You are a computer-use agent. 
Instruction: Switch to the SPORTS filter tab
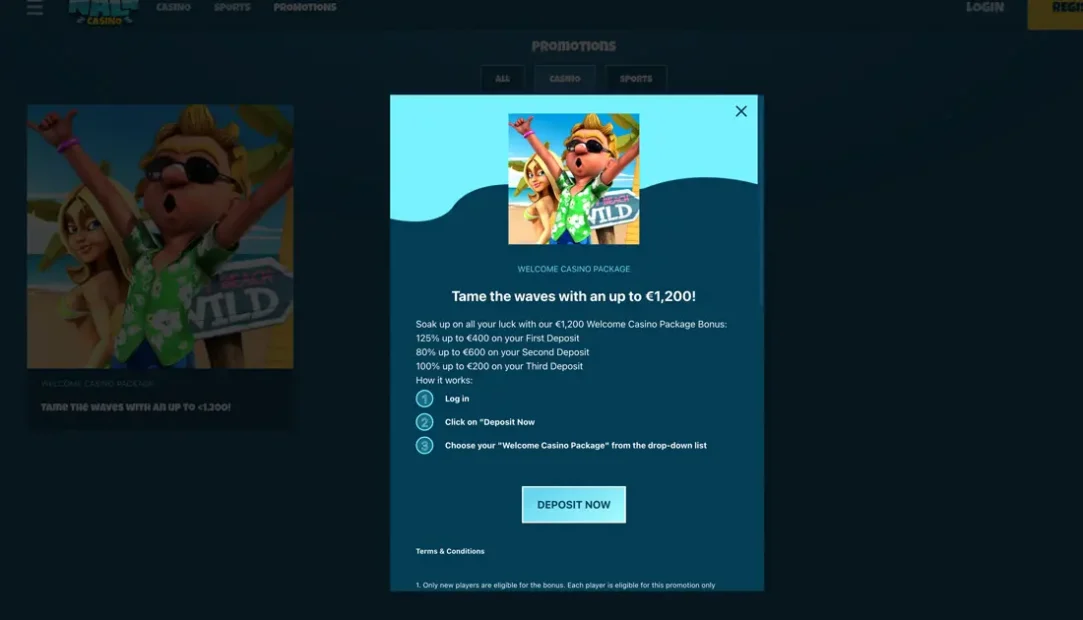point(637,78)
